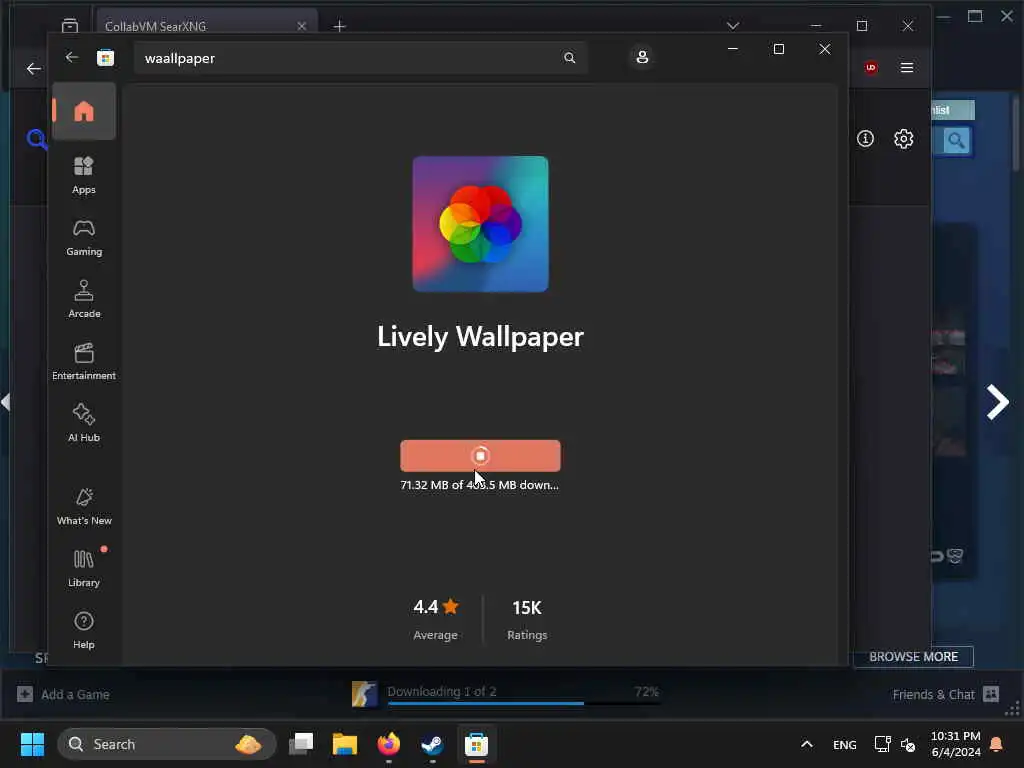
Task: Open File Explorer from taskbar
Action: 345,744
